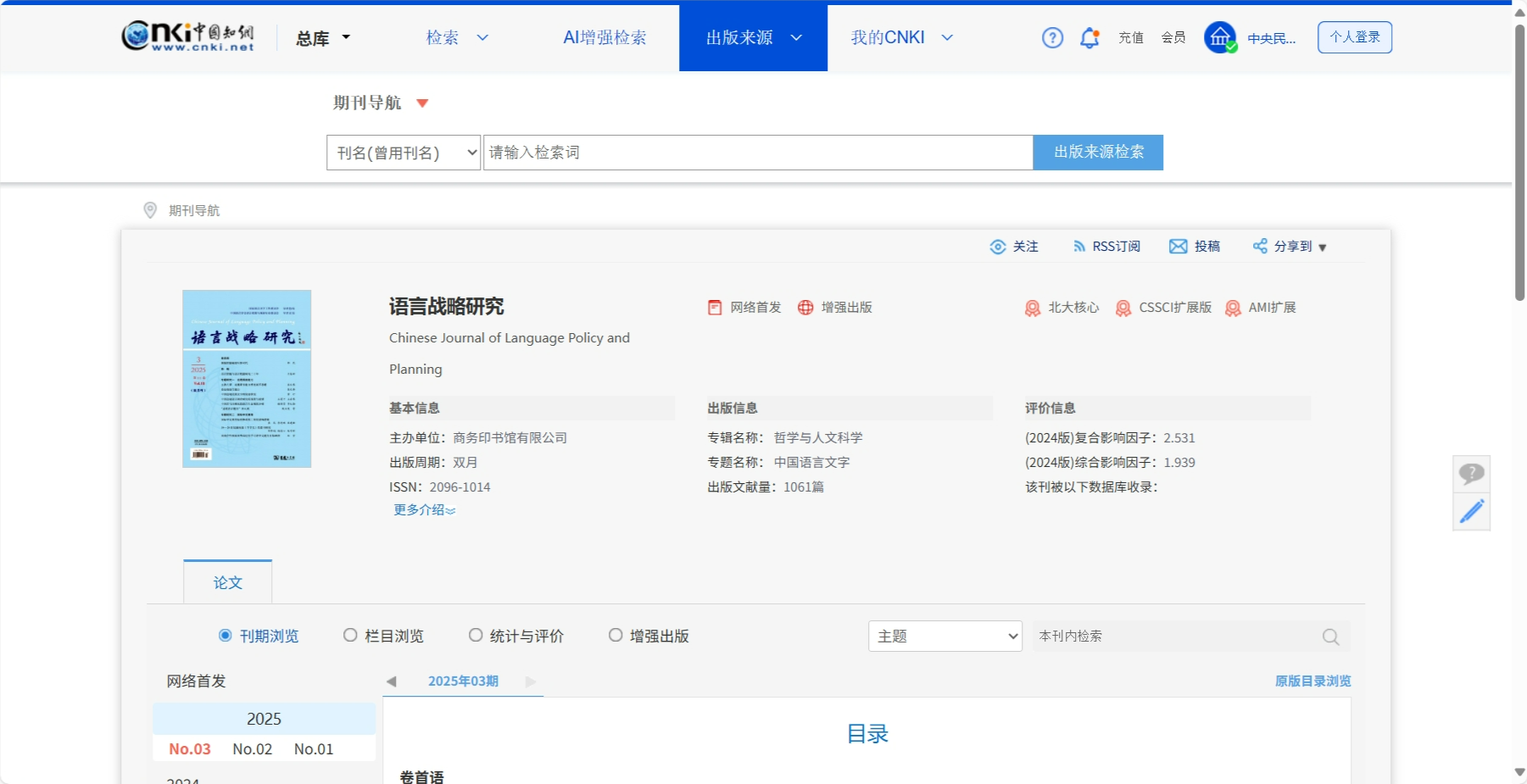Screen dimensions: 1527x784
Task: Expand 更多介绍 details
Action: click(x=424, y=510)
